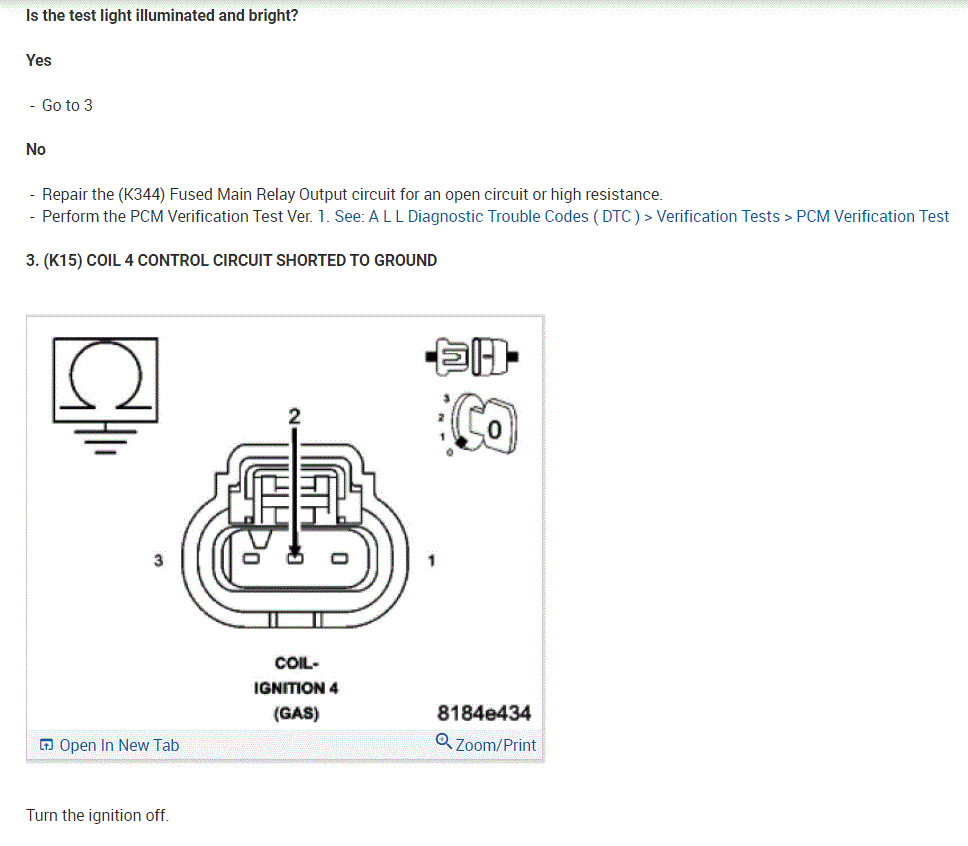
Task: Click the Open In New Tab icon
Action: point(46,745)
